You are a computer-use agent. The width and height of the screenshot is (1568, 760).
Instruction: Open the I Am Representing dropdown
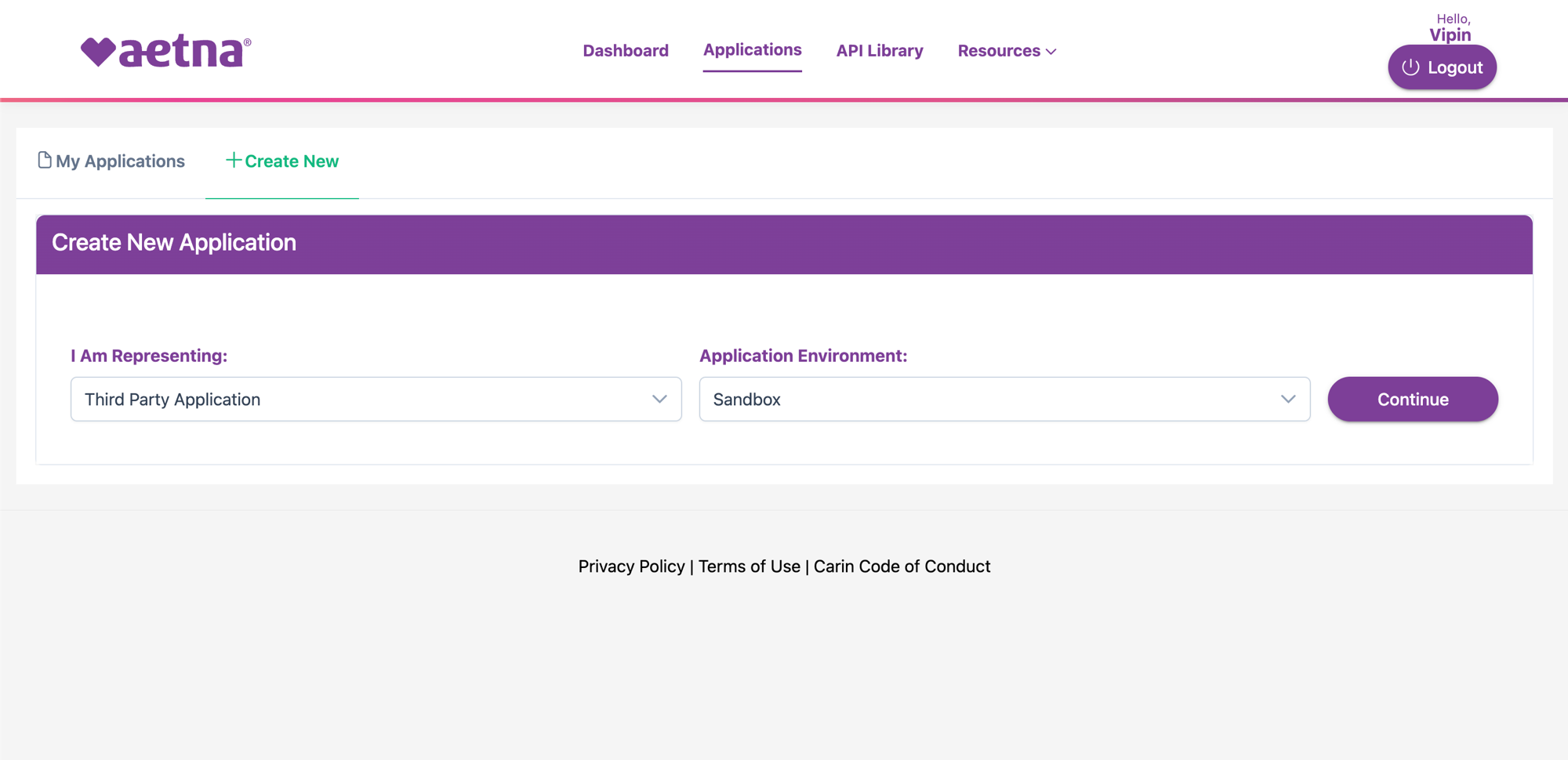pyautogui.click(x=376, y=400)
